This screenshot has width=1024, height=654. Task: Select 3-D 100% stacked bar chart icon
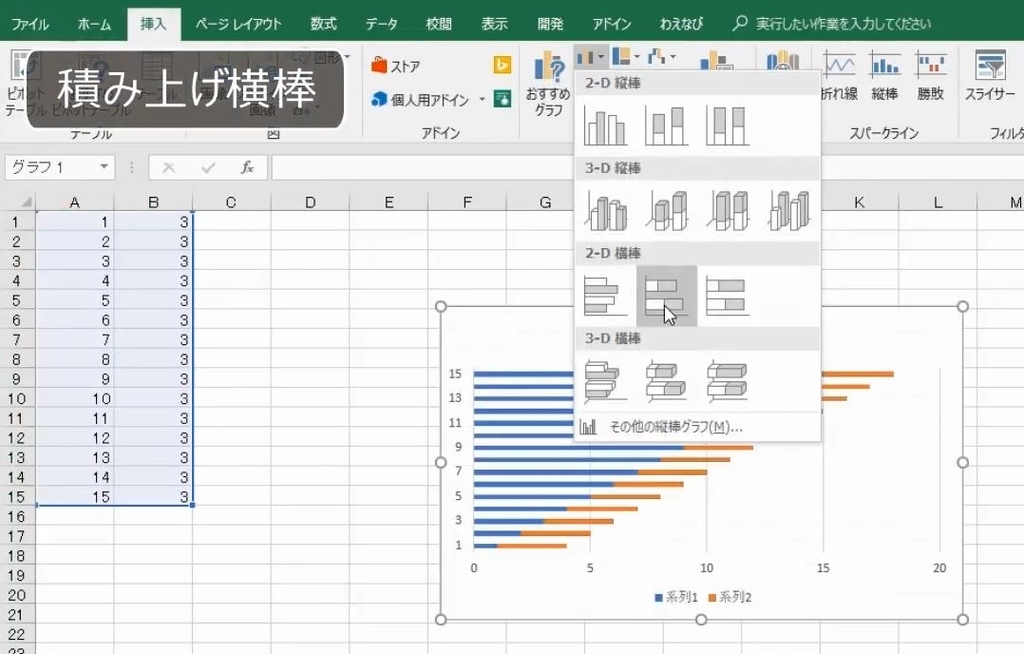coord(727,380)
